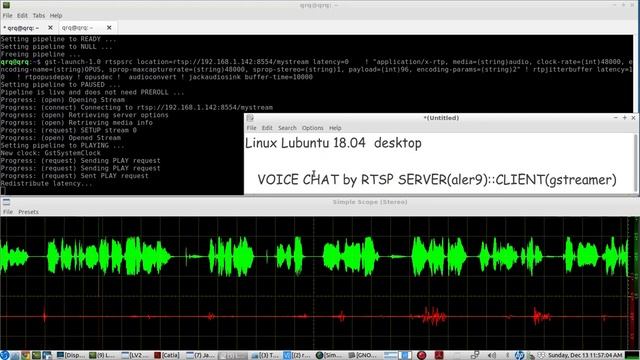Open the text editor Help menu
Image resolution: width=640 pixels, height=360 pixels.
(x=335, y=128)
